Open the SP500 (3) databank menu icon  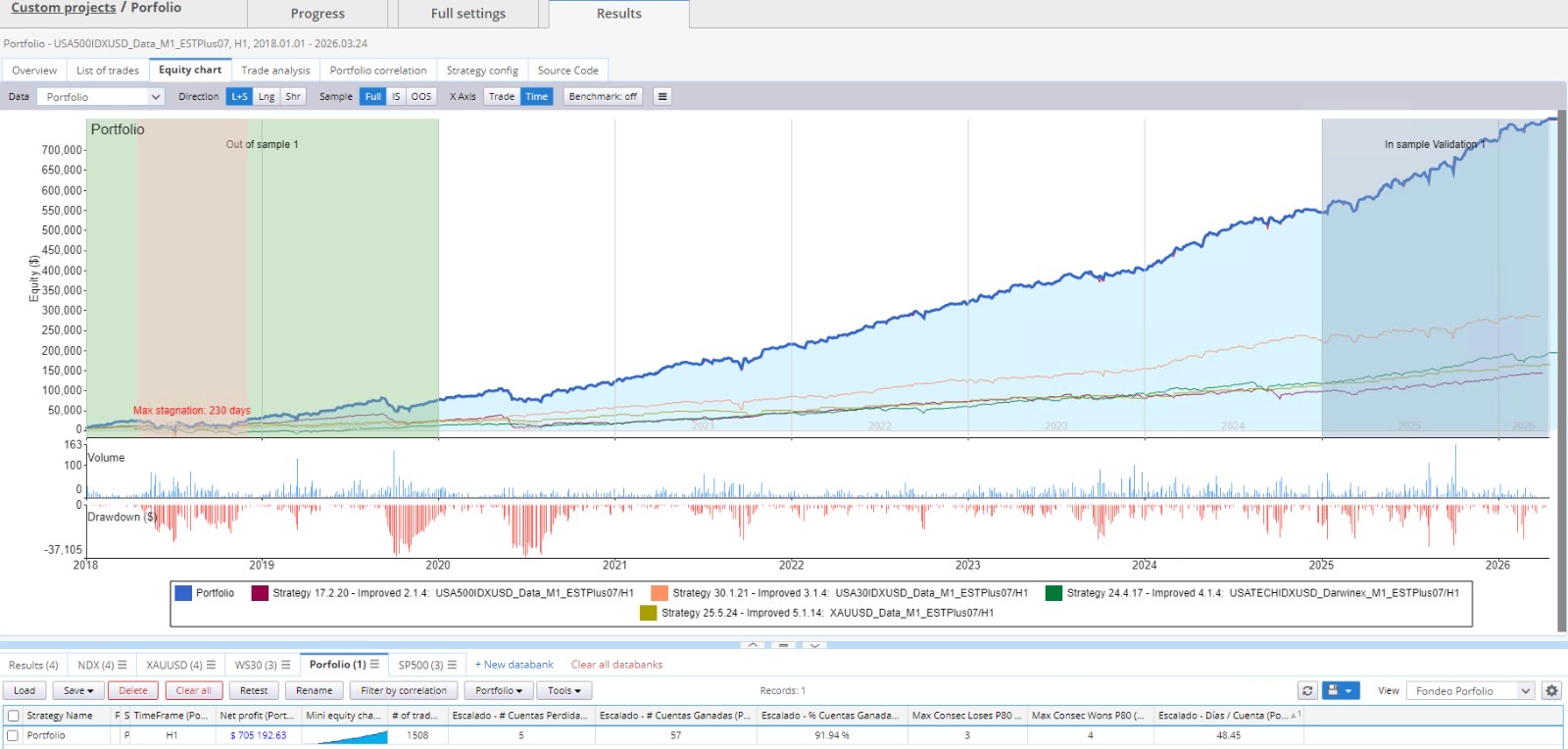point(452,665)
